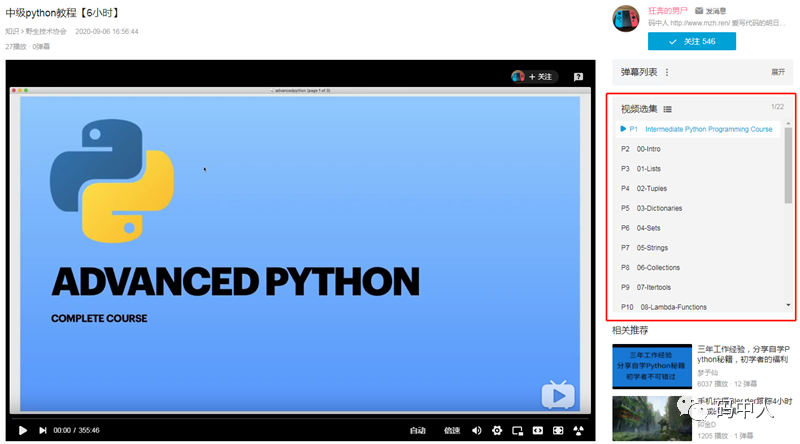Open 倍速 playback speed menu
The image size is (800, 444).
(x=452, y=430)
